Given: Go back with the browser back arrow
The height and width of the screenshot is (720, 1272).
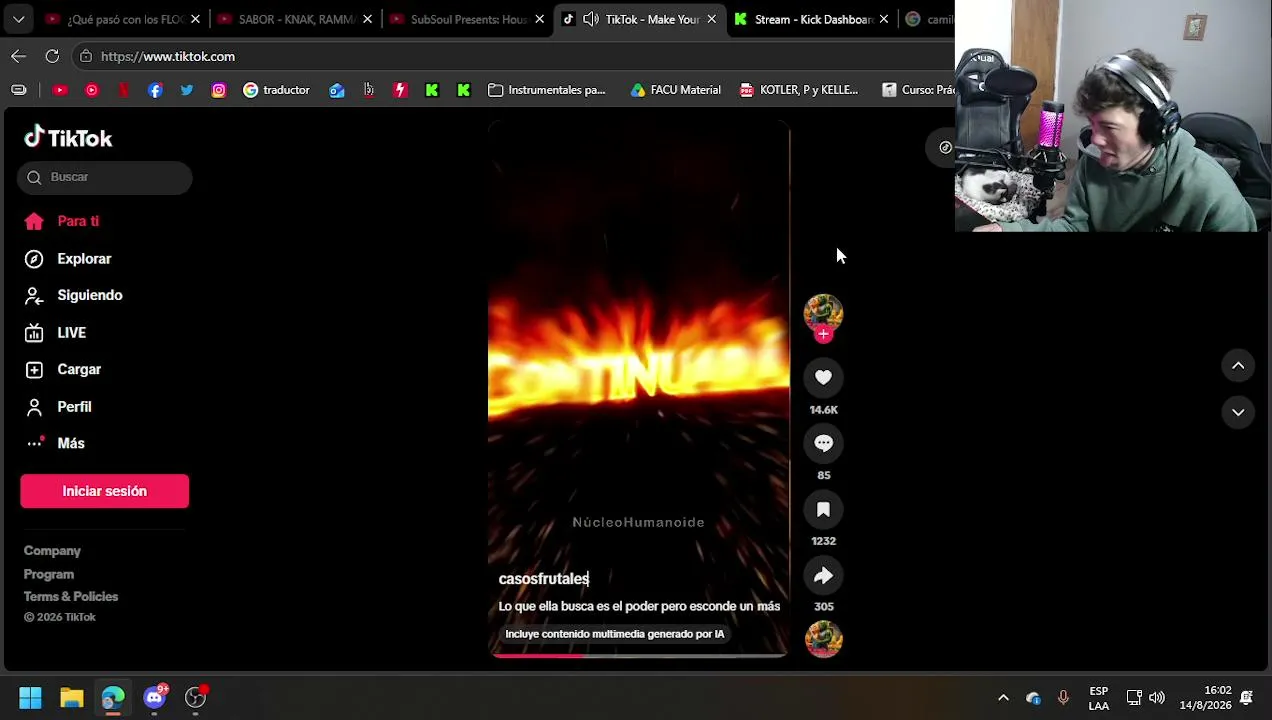Looking at the screenshot, I should (x=19, y=56).
